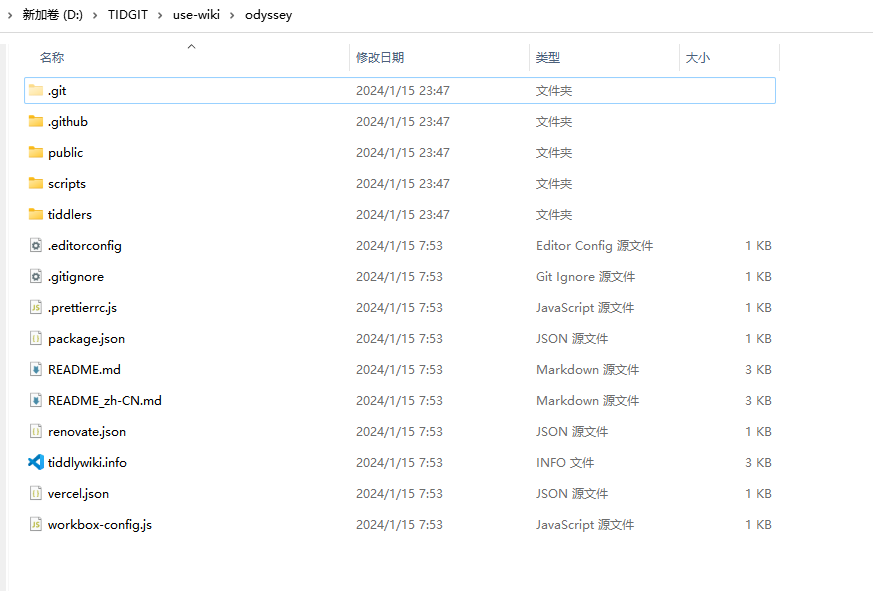
Task: Select the scripts folder name
Action: pos(67,183)
